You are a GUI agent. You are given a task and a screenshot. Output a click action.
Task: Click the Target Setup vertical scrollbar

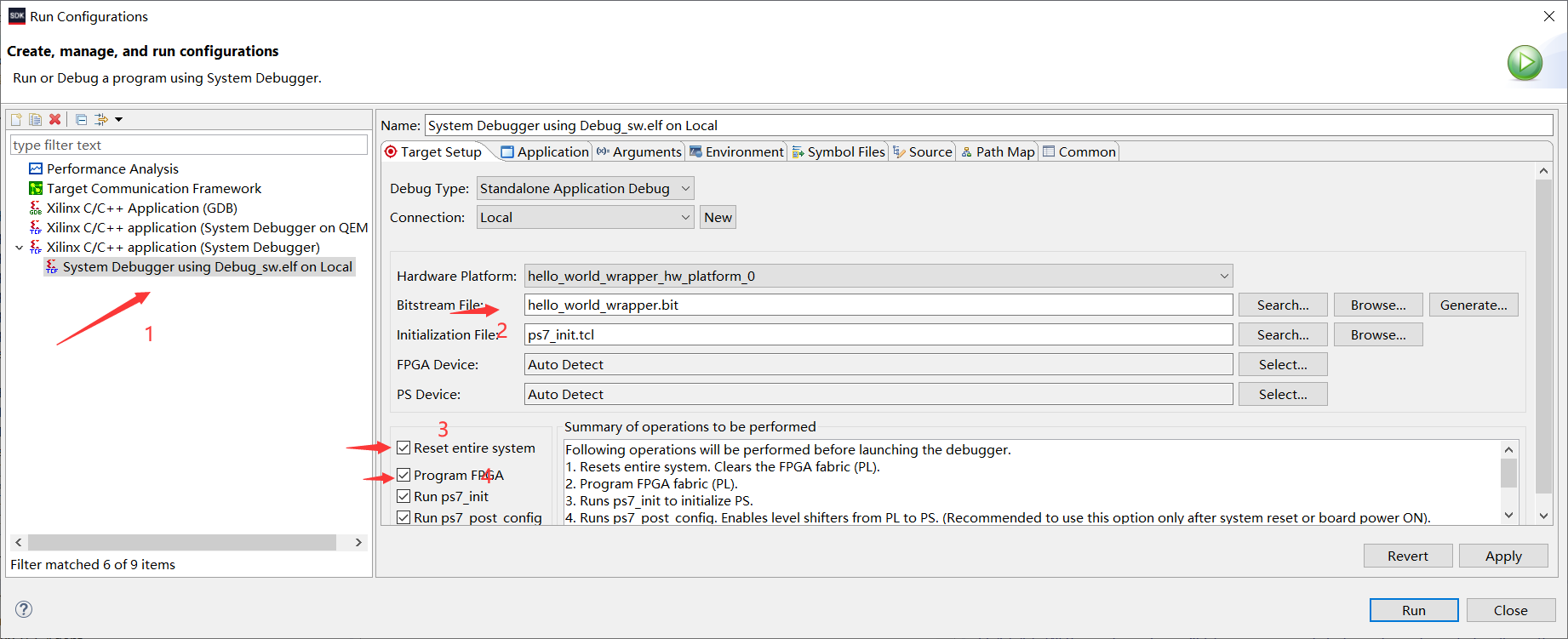1543,336
